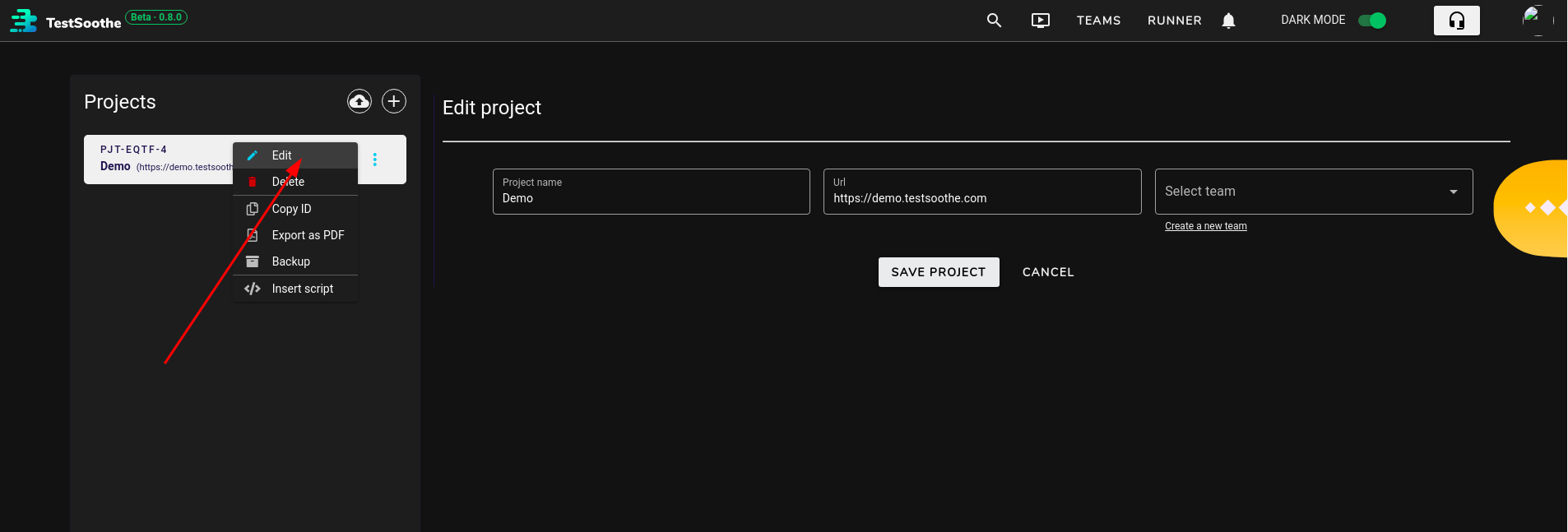Open the yellow chat widget
Screen dimensions: 1568x532
coord(1532,208)
